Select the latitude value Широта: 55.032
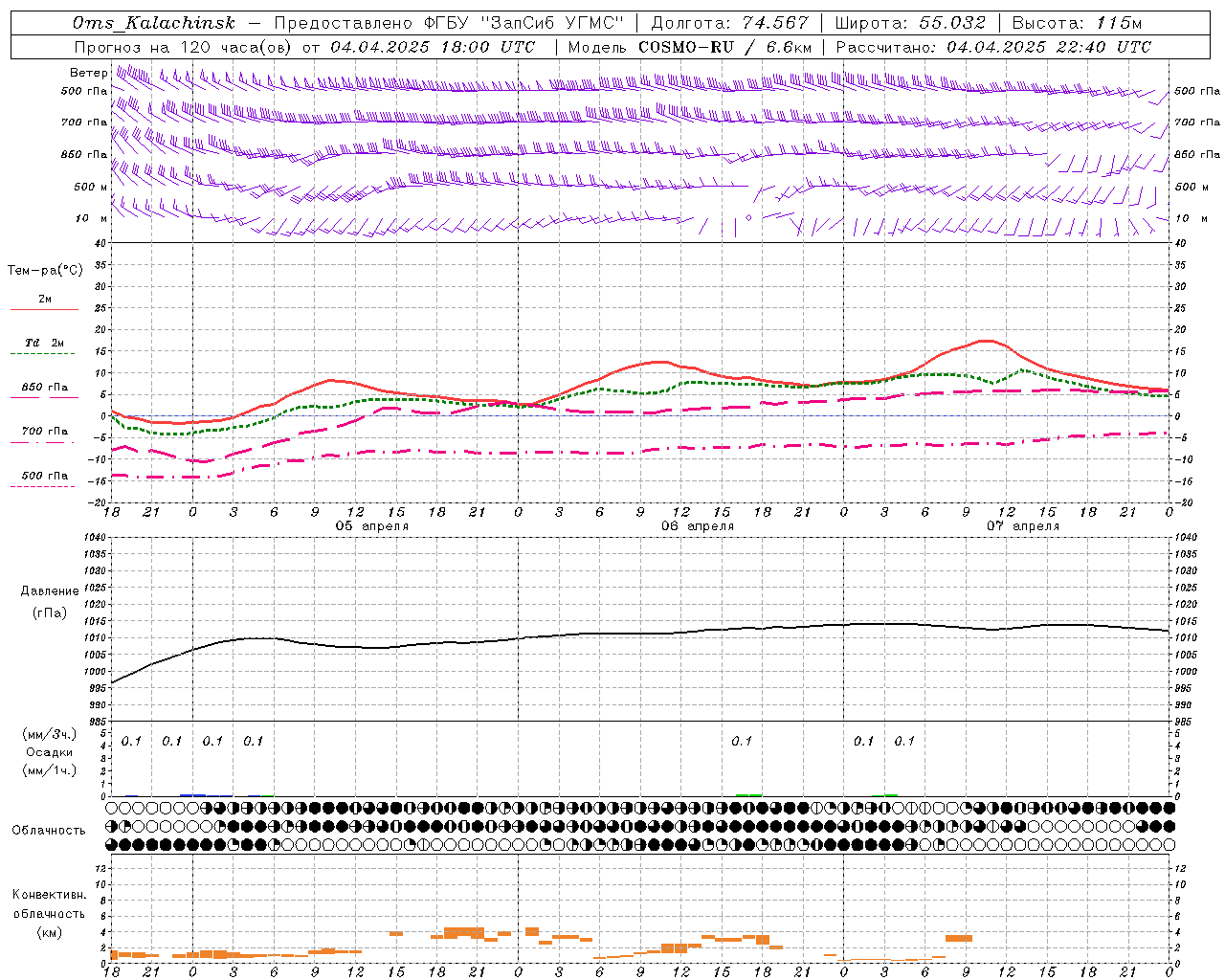This screenshot has width=1225, height=980. [910, 24]
